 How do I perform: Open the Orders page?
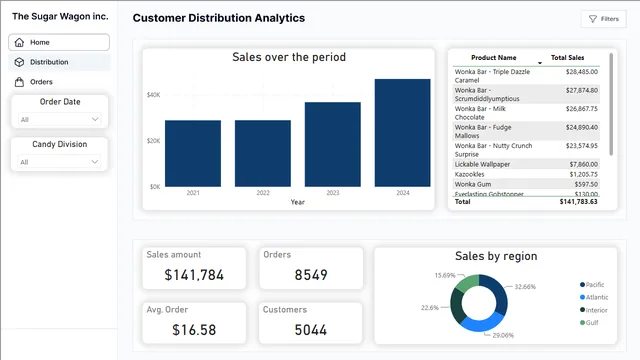(x=59, y=82)
